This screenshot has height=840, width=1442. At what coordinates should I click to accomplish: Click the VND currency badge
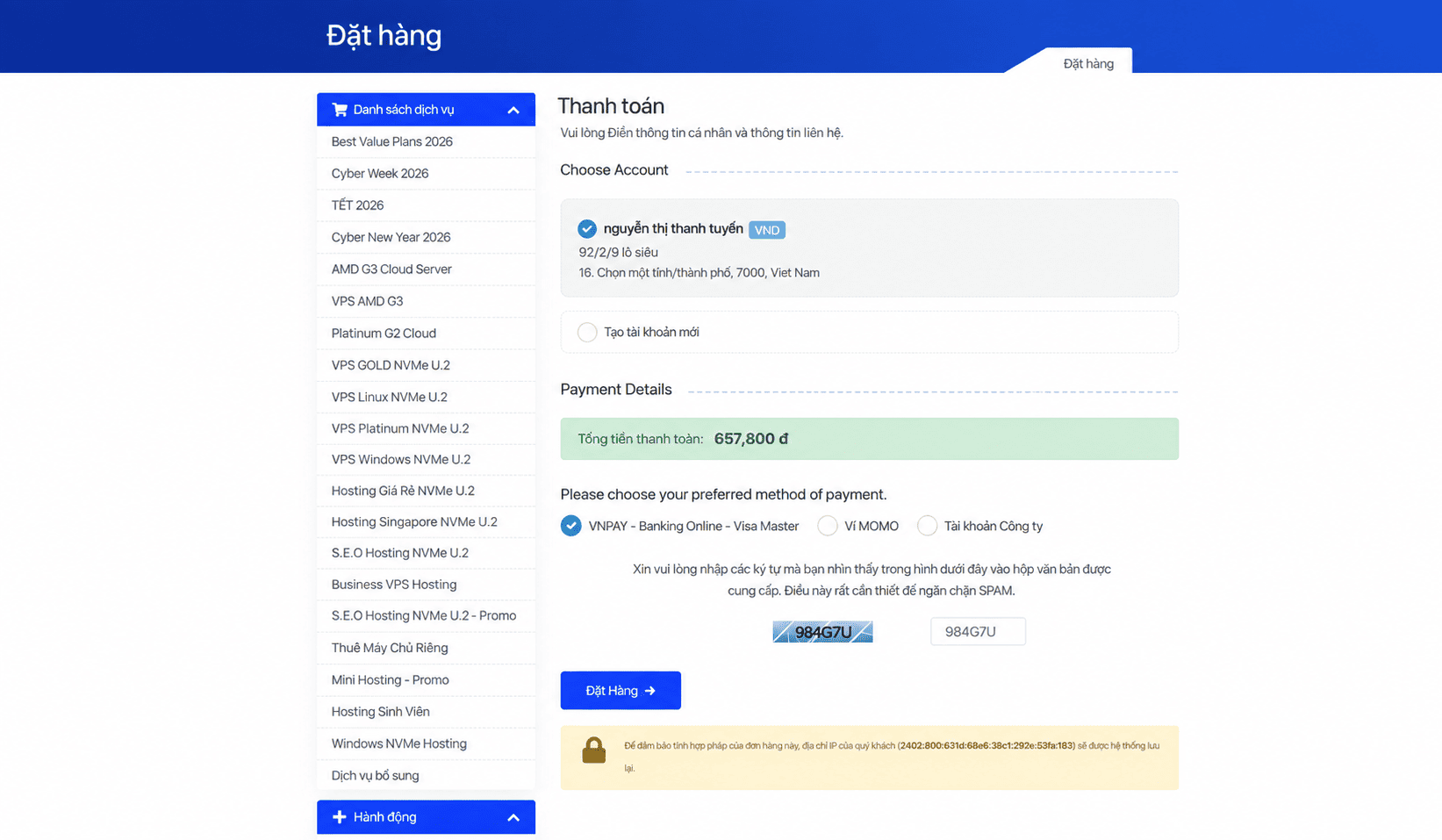click(x=767, y=230)
